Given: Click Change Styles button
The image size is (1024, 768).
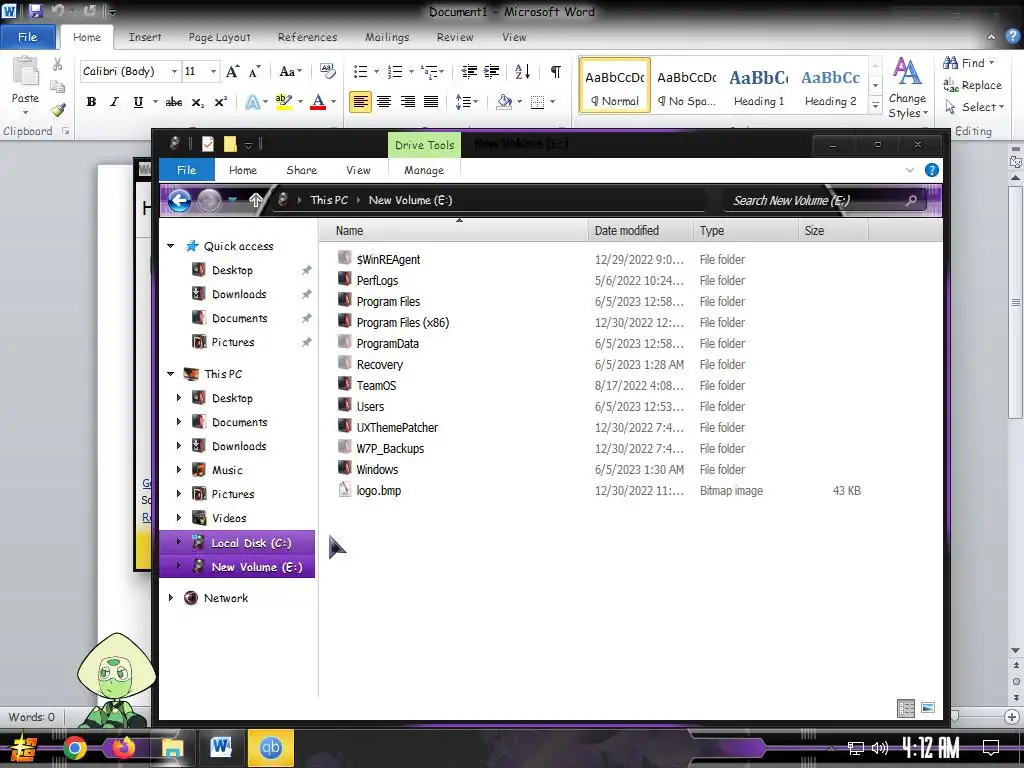Looking at the screenshot, I should click(x=907, y=86).
